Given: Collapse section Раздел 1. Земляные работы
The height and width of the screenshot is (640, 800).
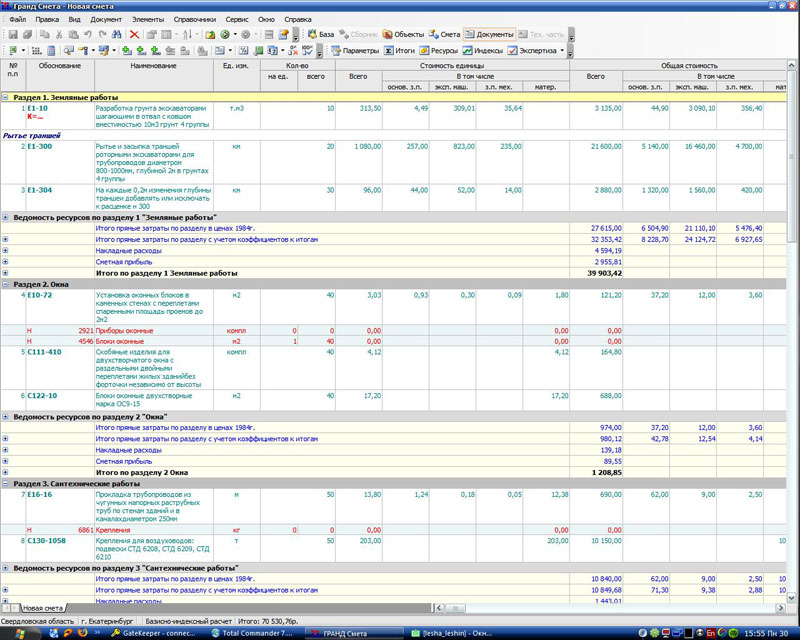Looking at the screenshot, I should coord(6,97).
